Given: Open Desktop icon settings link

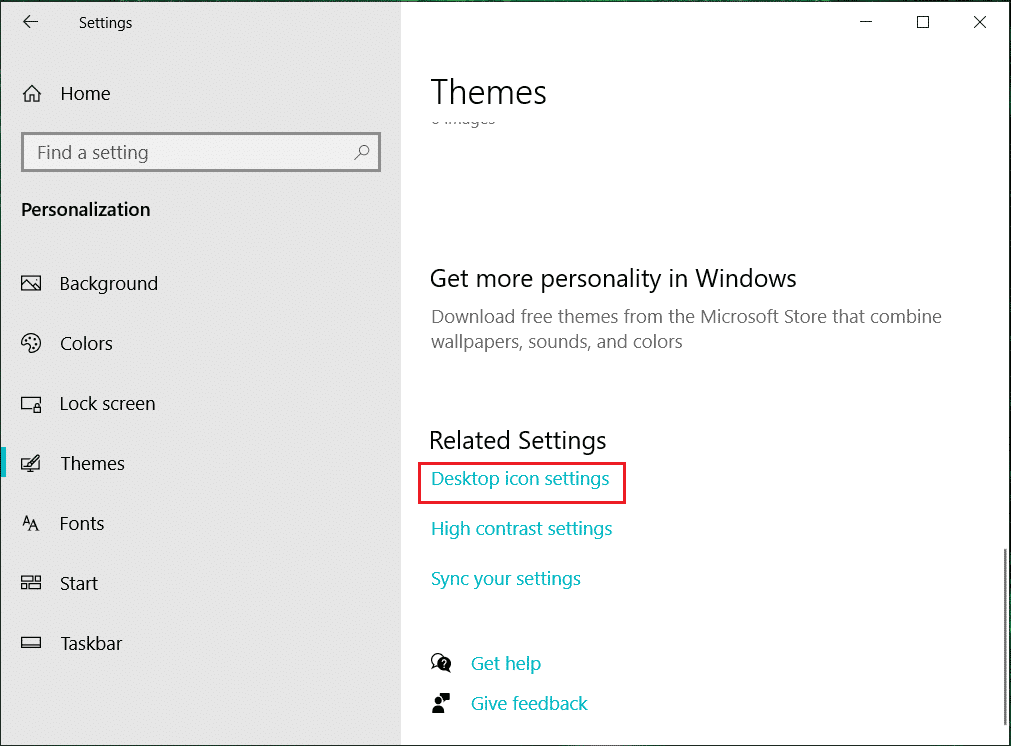Looking at the screenshot, I should pos(520,480).
